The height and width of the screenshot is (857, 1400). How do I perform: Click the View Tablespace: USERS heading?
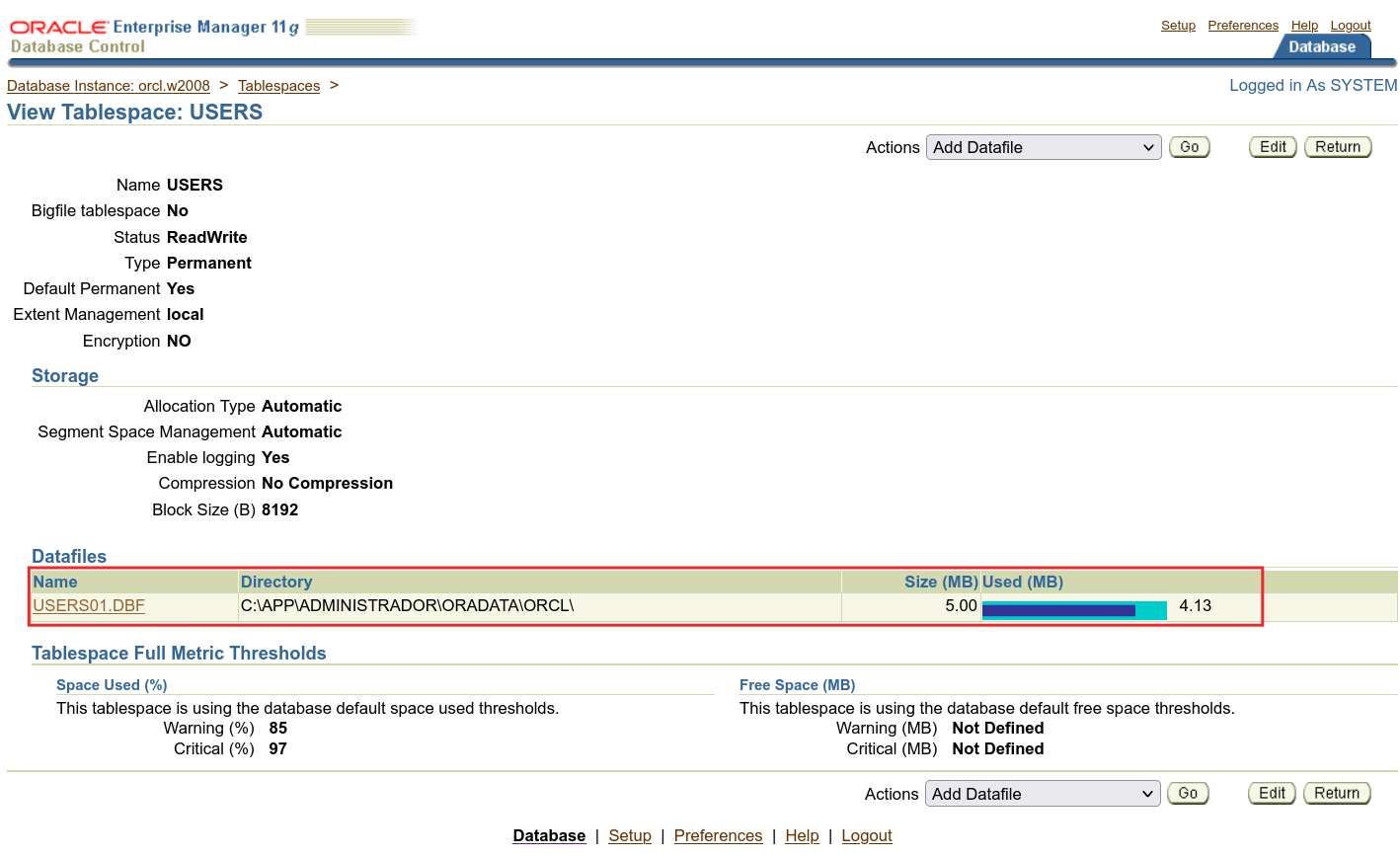point(135,113)
